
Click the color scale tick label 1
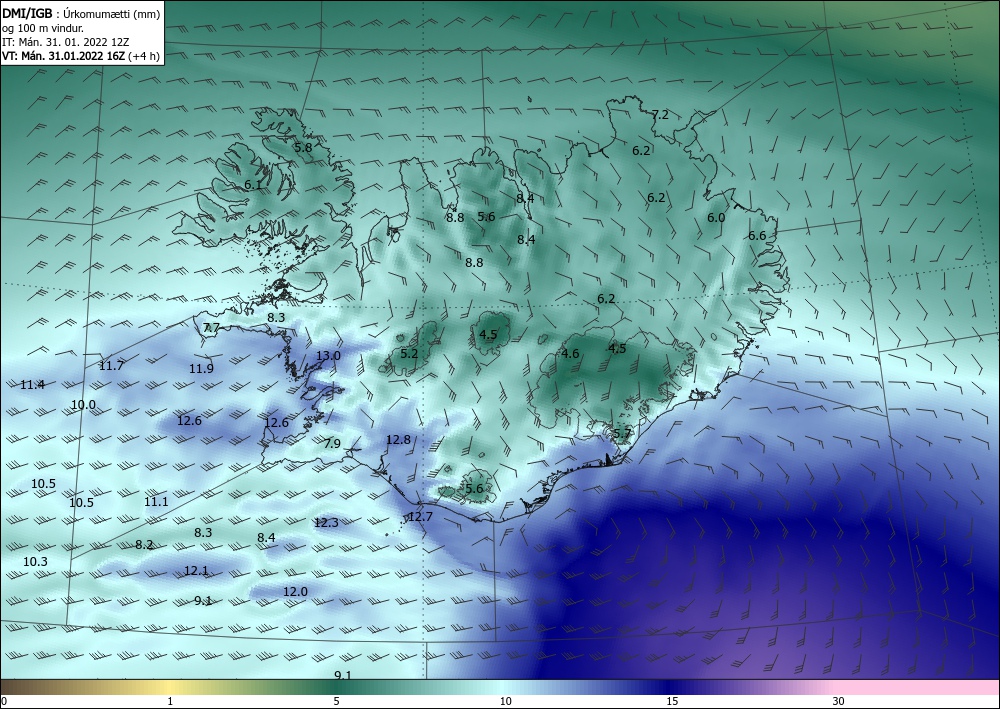[170, 701]
